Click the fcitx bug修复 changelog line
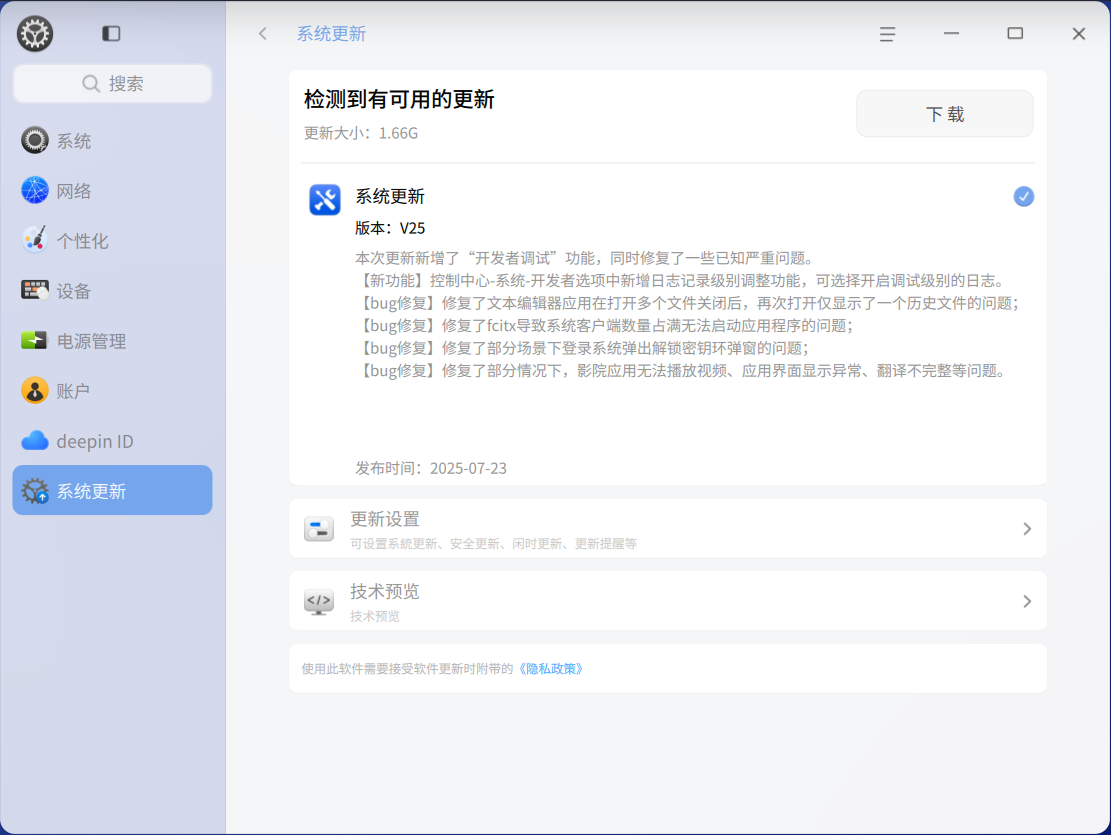 pyautogui.click(x=604, y=325)
